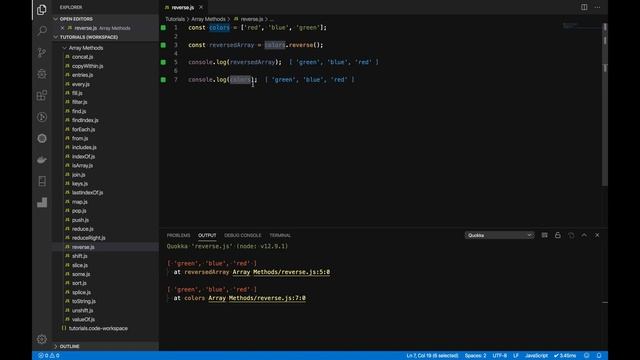Switch to the Output tab
Viewport: 640px width, 360px height.
coord(207,236)
